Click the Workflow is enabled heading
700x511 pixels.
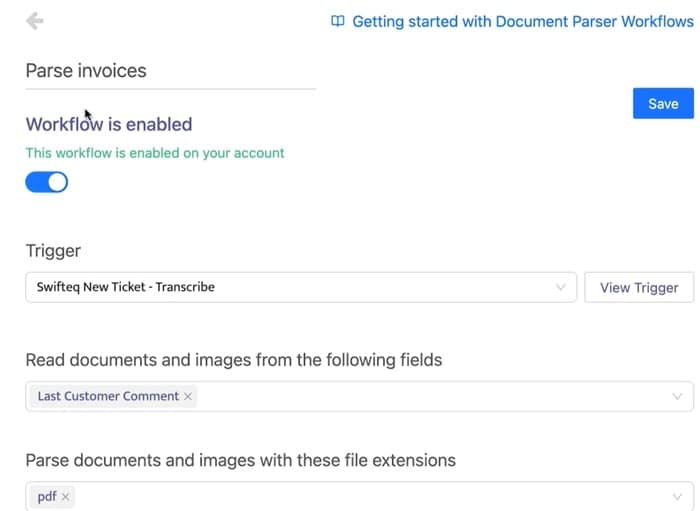point(109,125)
